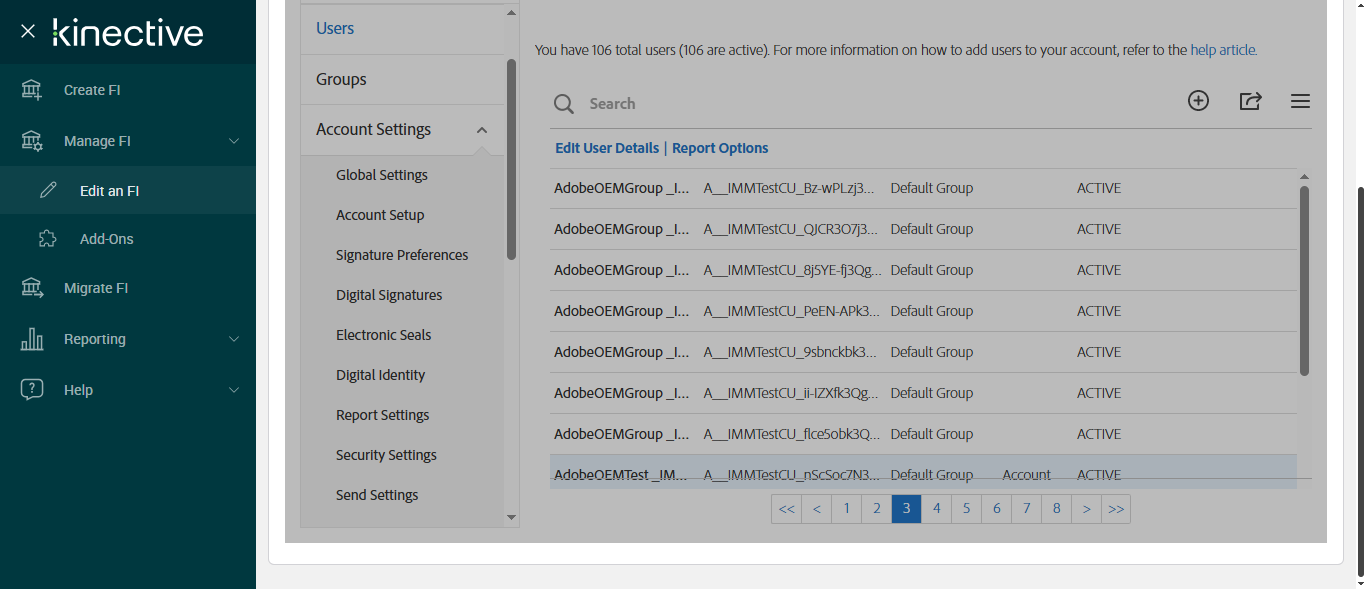Collapse the Manage FI menu chevron
The height and width of the screenshot is (589, 1366).
pos(234,141)
